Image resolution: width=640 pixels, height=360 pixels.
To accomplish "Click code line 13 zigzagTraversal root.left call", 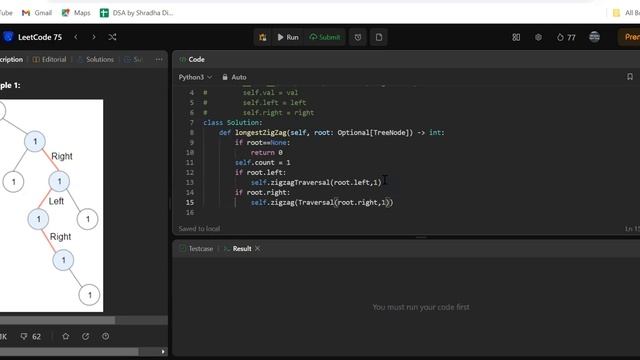I will click(x=316, y=182).
